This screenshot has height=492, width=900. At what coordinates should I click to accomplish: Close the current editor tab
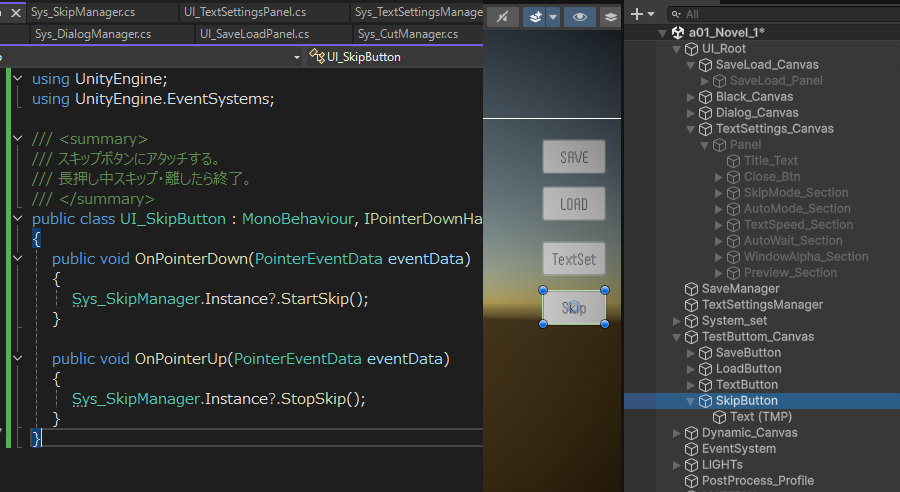tap(16, 13)
